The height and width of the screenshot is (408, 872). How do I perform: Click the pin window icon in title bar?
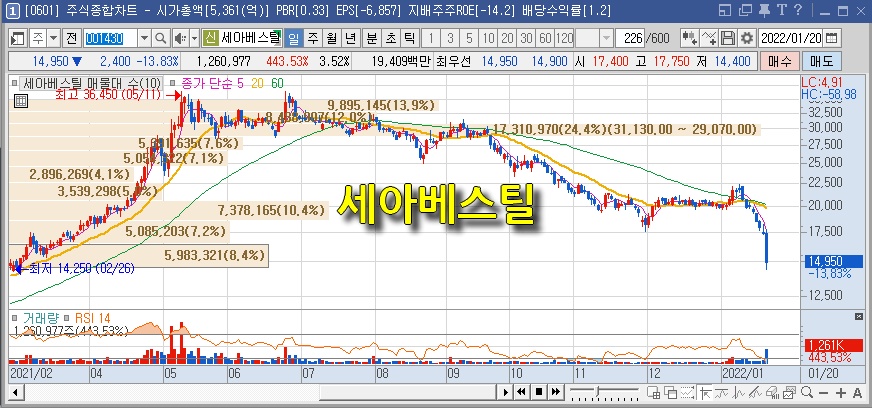point(765,10)
